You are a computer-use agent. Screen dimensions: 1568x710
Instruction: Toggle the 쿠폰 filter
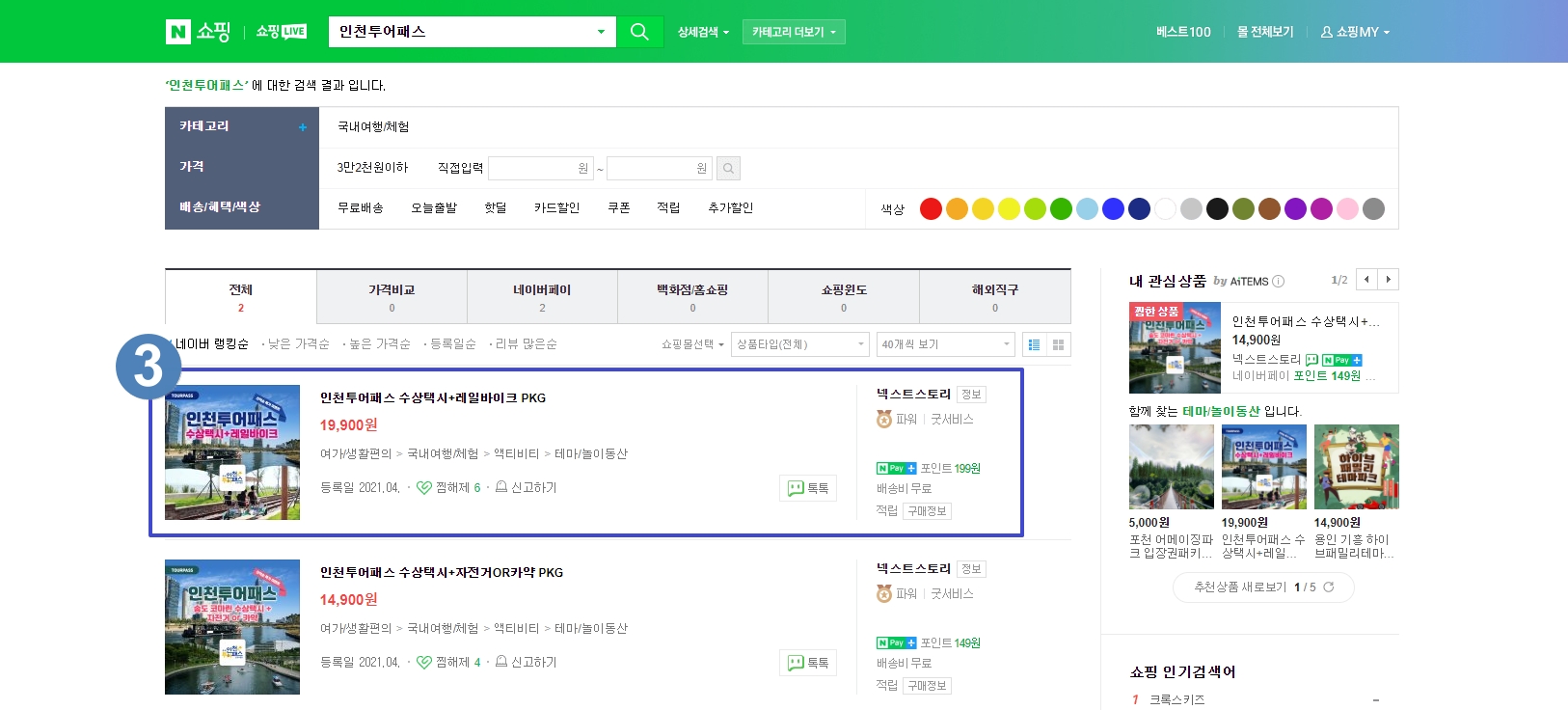[619, 208]
